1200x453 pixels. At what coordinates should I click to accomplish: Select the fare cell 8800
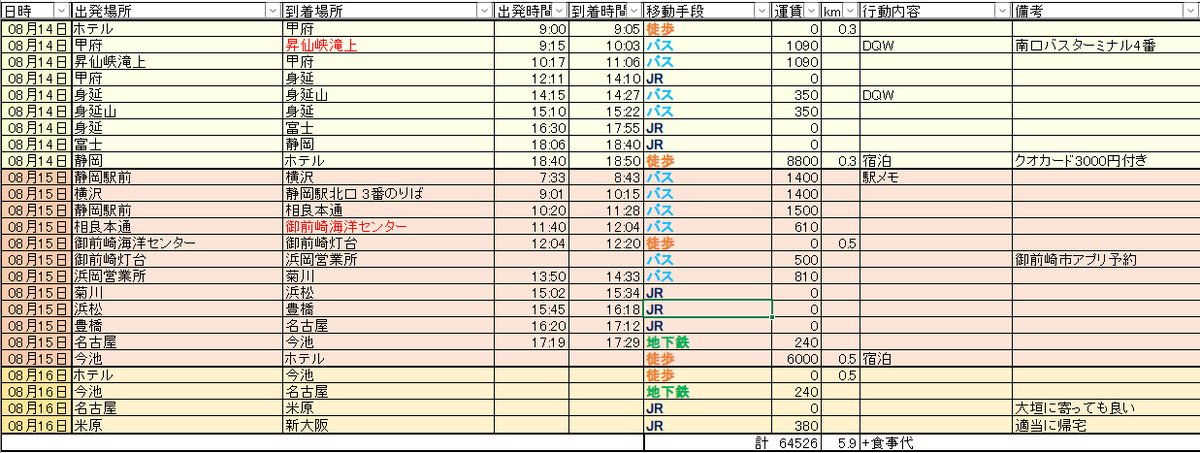coord(797,160)
